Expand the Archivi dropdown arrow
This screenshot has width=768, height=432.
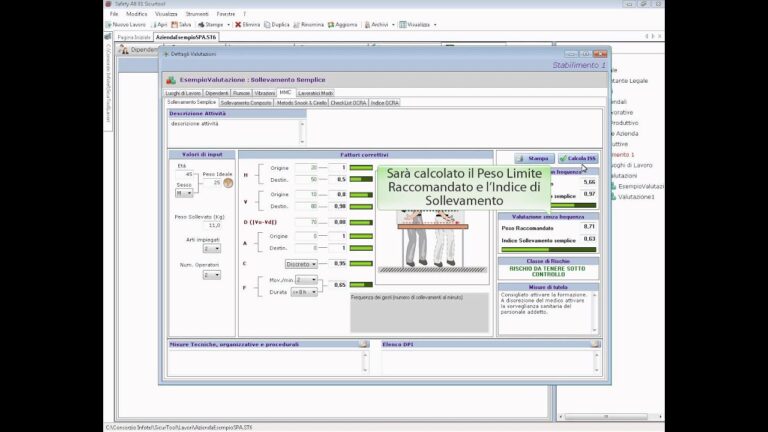pos(393,24)
